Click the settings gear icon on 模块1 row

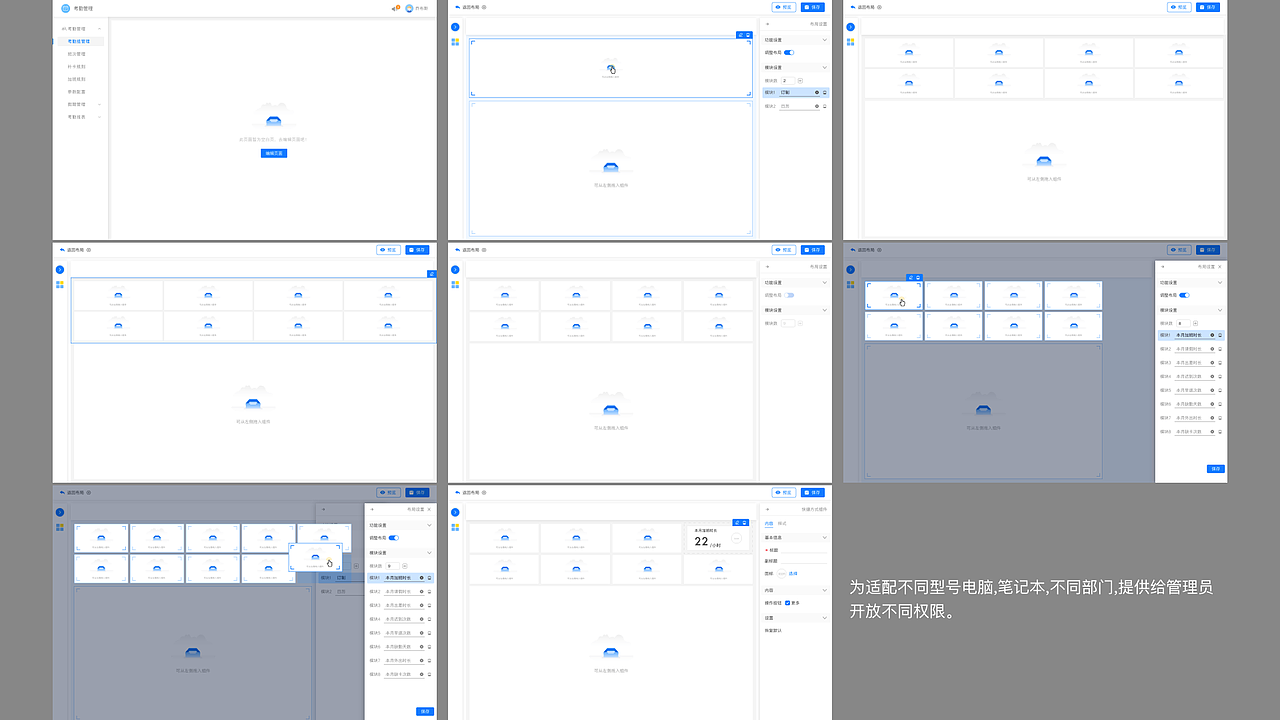tap(817, 92)
